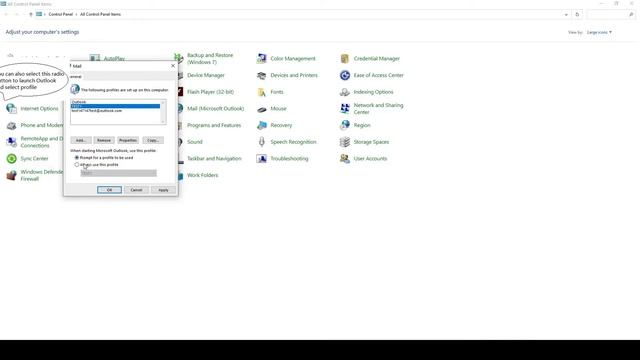Click the refresh icon beside address bar
The width and height of the screenshot is (640, 360).
(x=577, y=14)
